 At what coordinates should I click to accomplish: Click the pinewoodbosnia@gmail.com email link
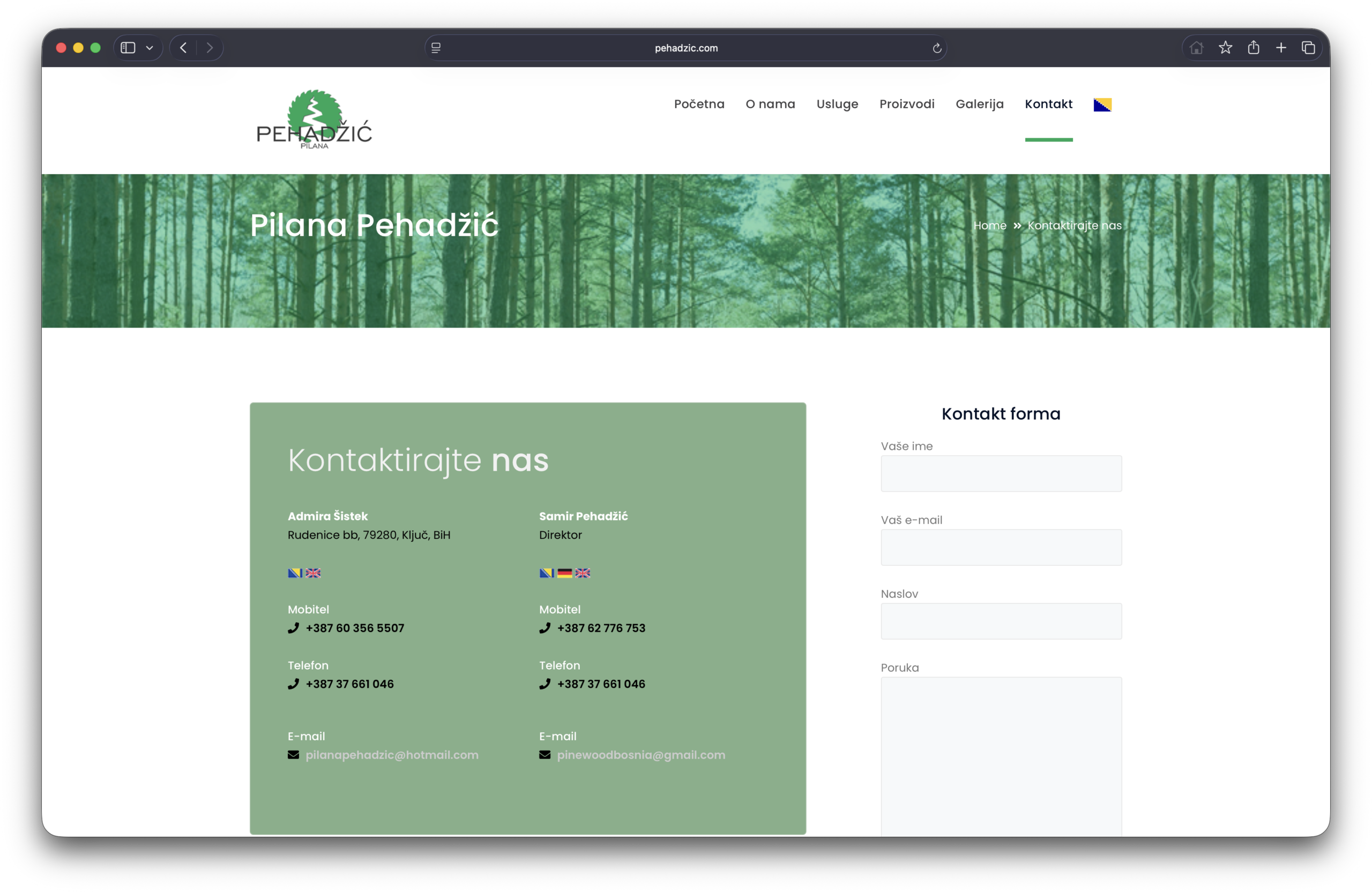pos(640,755)
